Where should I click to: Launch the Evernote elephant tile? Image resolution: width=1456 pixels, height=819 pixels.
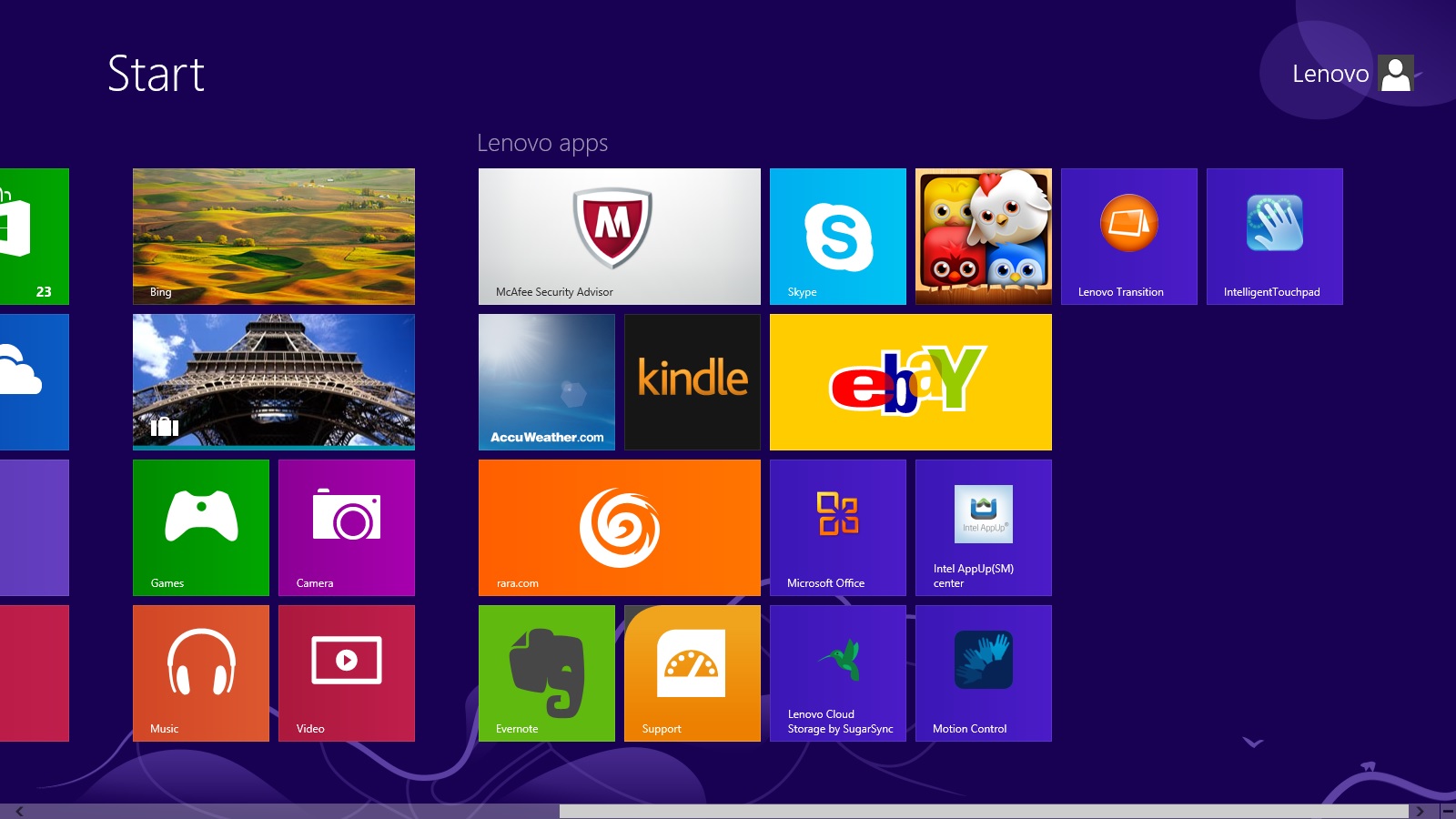547,673
